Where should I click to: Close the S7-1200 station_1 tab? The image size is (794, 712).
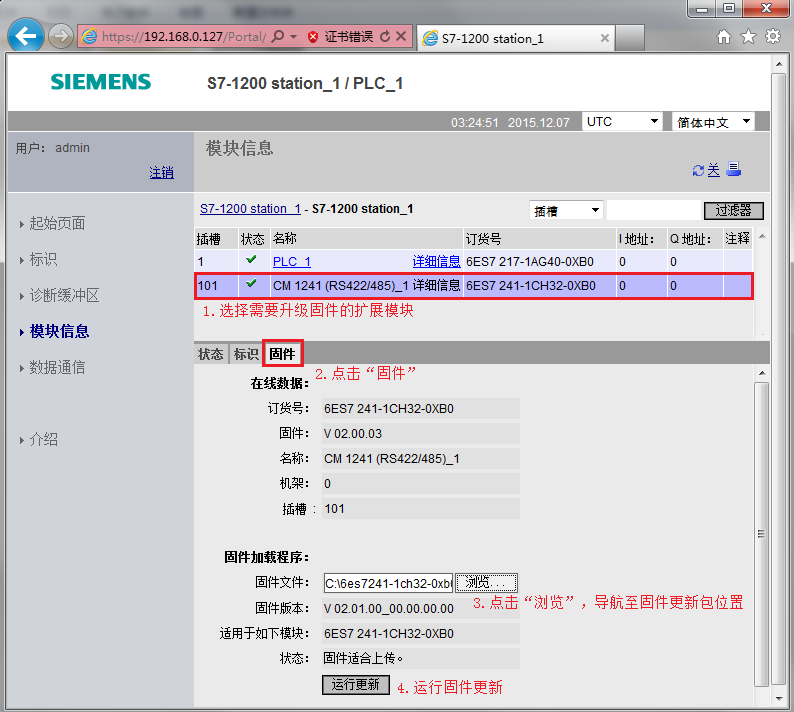click(x=605, y=38)
